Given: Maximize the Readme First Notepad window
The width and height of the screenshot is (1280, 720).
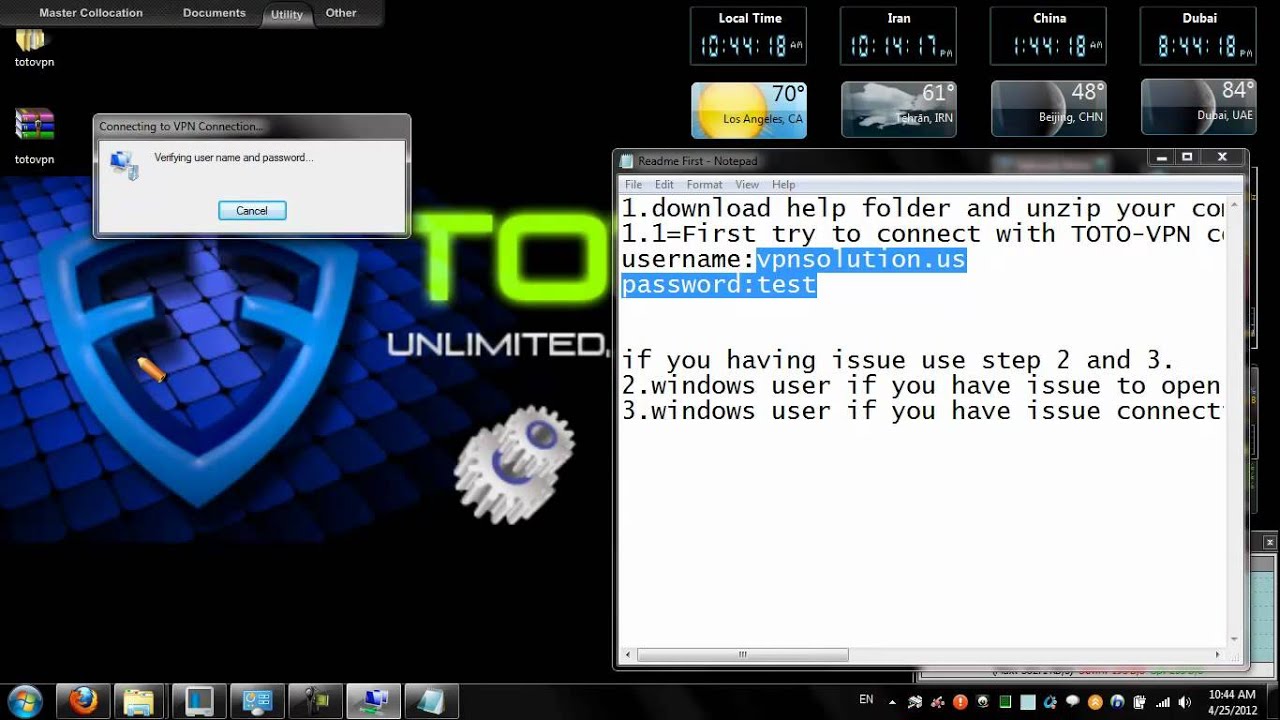Looking at the screenshot, I should pyautogui.click(x=1187, y=157).
